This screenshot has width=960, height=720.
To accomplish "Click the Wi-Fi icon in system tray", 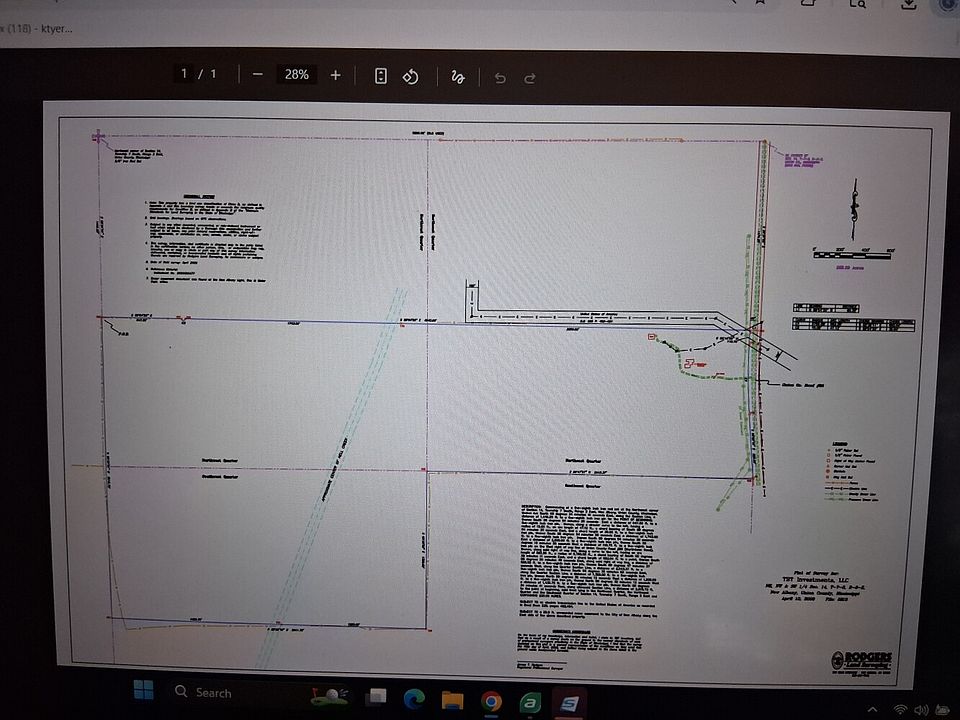I will 901,711.
